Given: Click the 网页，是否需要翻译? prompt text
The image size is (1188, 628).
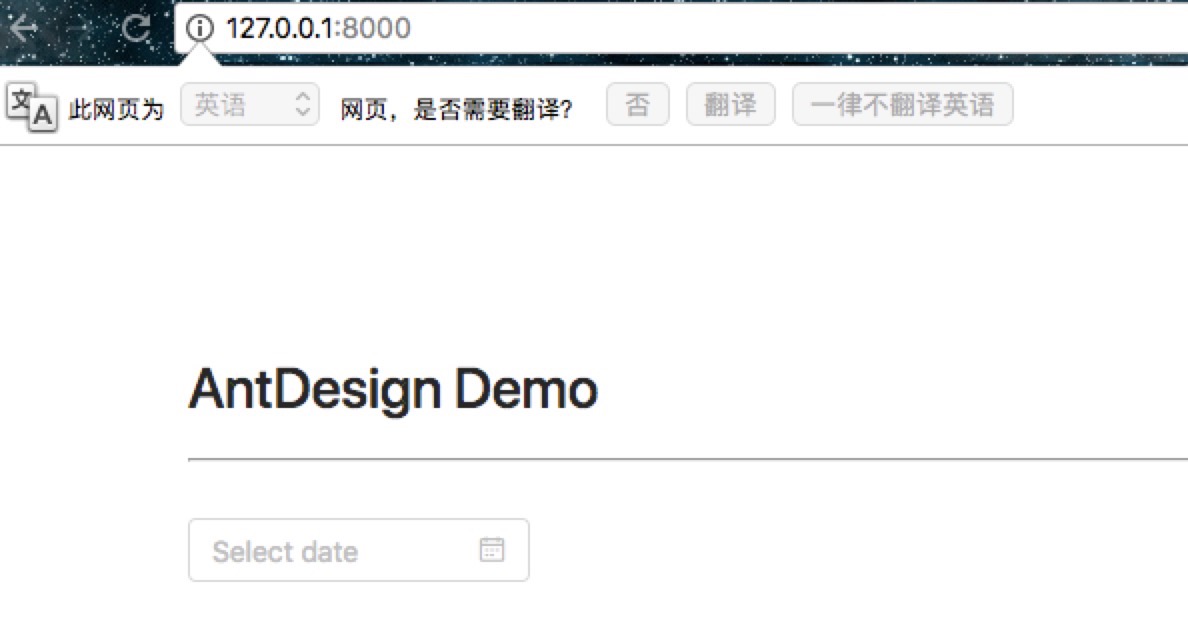Looking at the screenshot, I should click(x=456, y=110).
